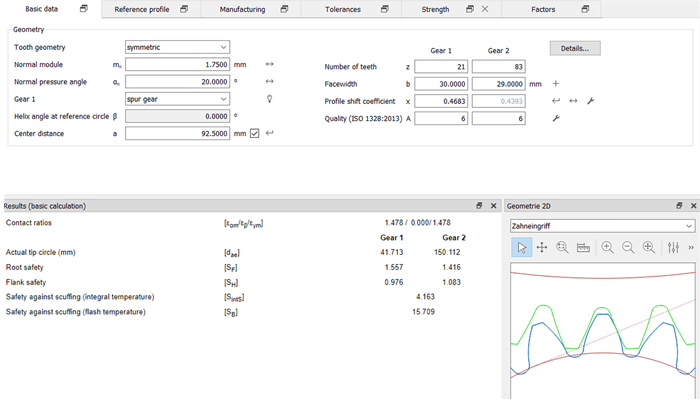The image size is (700, 400).
Task: Undock the Tolerances tab
Action: 385,9
